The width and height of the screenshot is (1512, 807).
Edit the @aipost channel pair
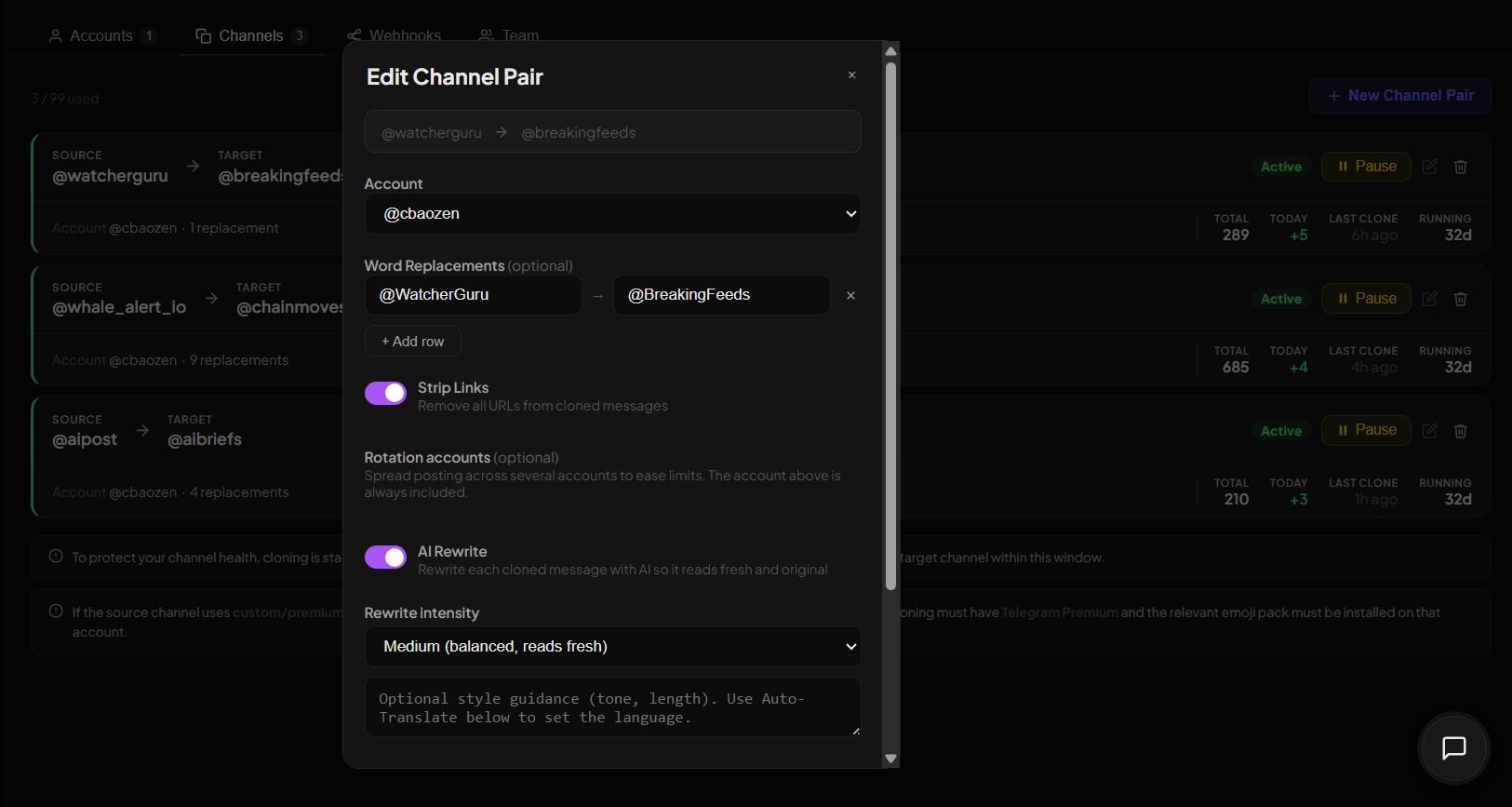[1430, 431]
